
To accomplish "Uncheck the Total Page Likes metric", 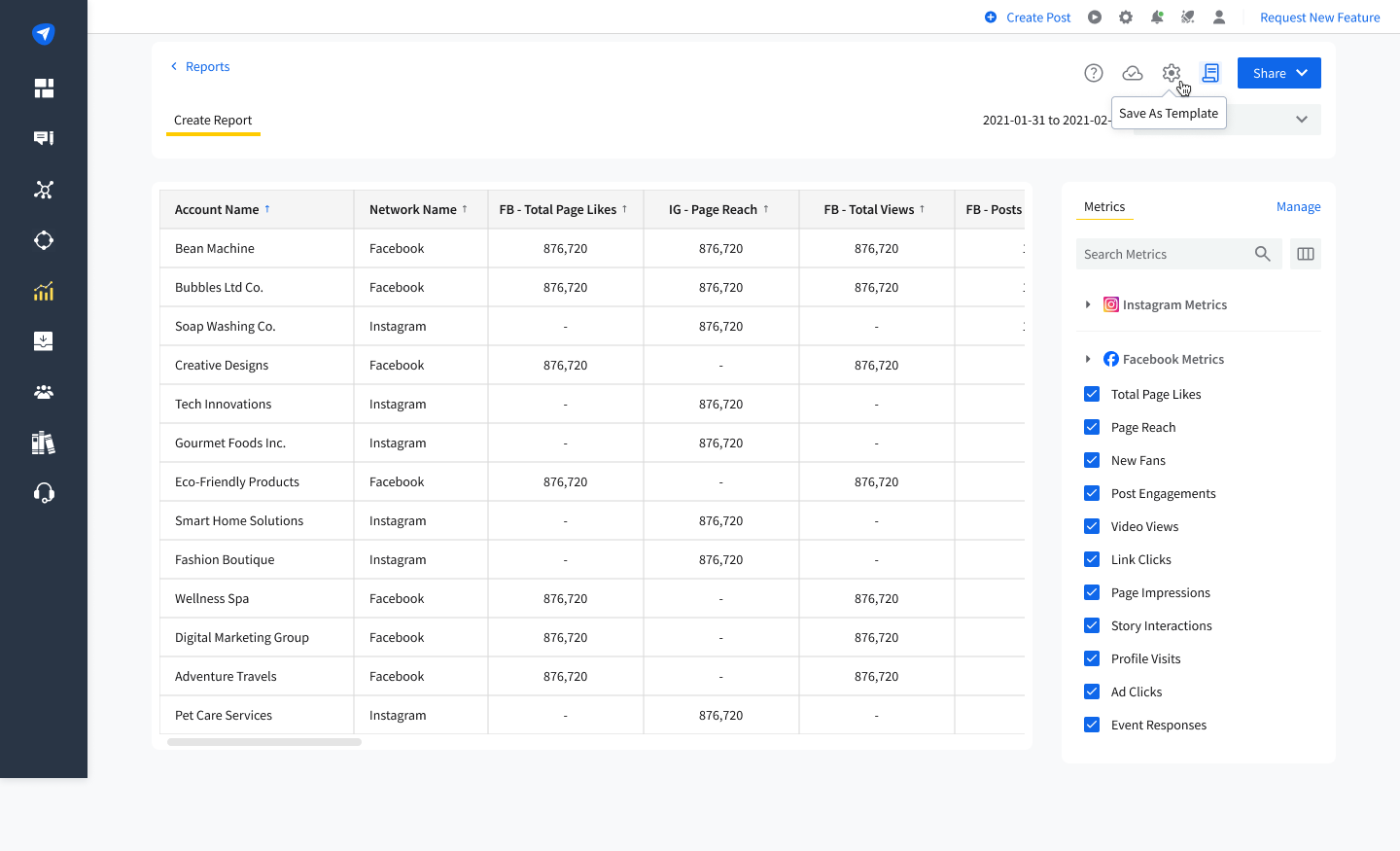I will point(1092,394).
